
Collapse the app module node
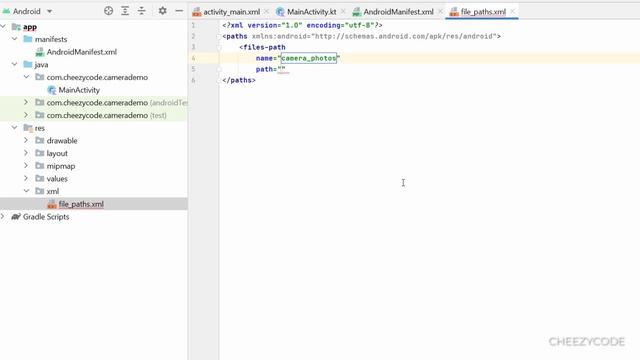(x=3, y=27)
